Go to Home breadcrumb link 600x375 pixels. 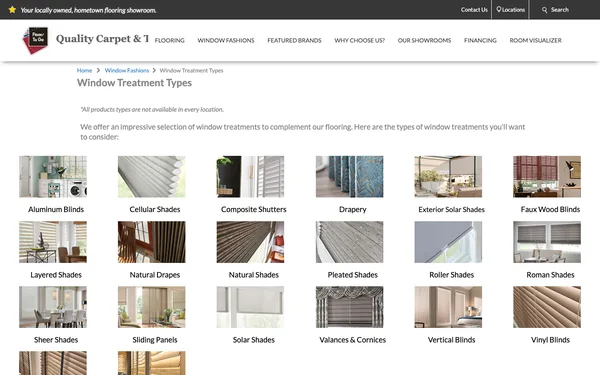tap(84, 70)
